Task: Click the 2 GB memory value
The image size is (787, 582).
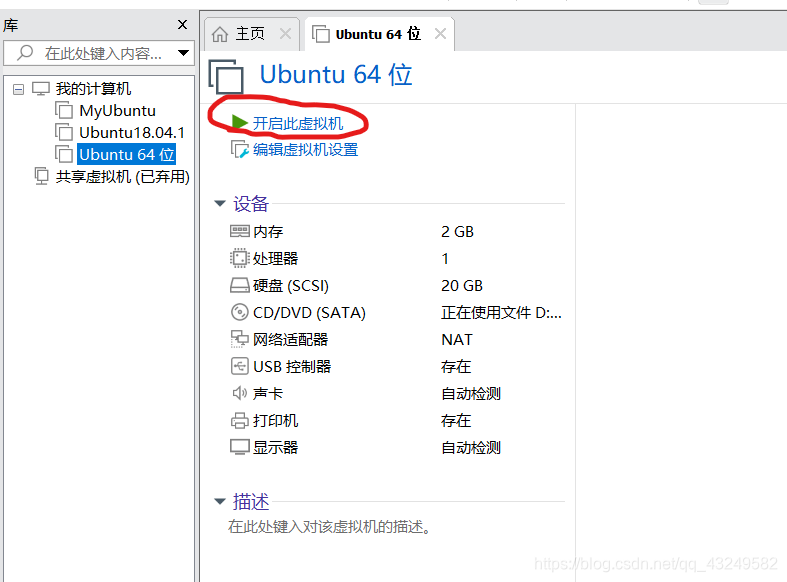Action: pos(457,232)
